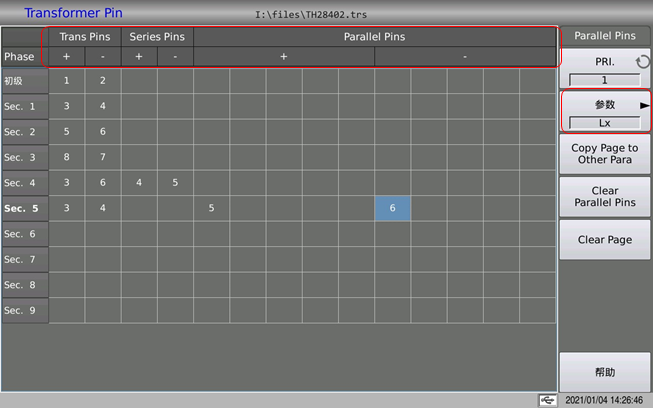
Task: Click the cycle arrow icon on PRI. button
Action: pyautogui.click(x=643, y=63)
